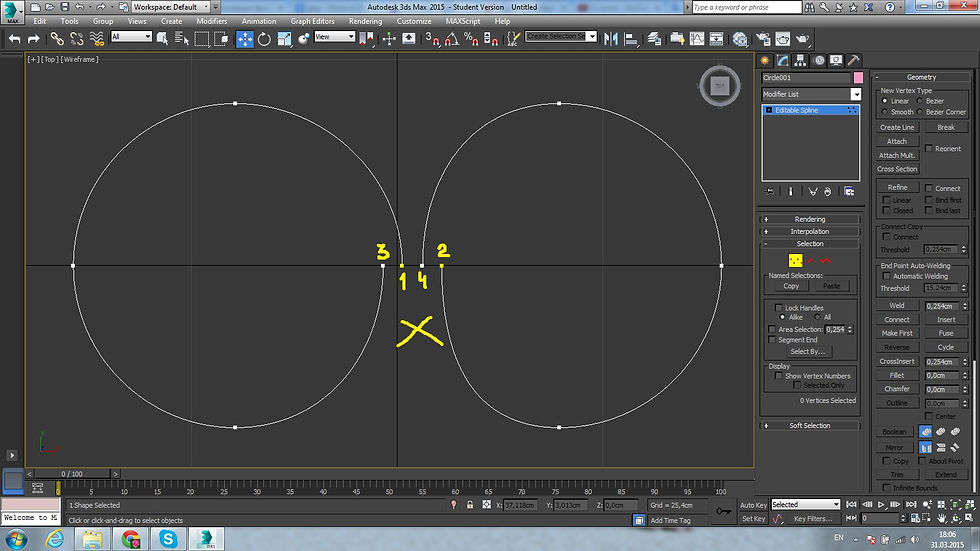Tick the Infinite Bounds checkbox
Viewport: 980px width, 551px height.
point(886,488)
